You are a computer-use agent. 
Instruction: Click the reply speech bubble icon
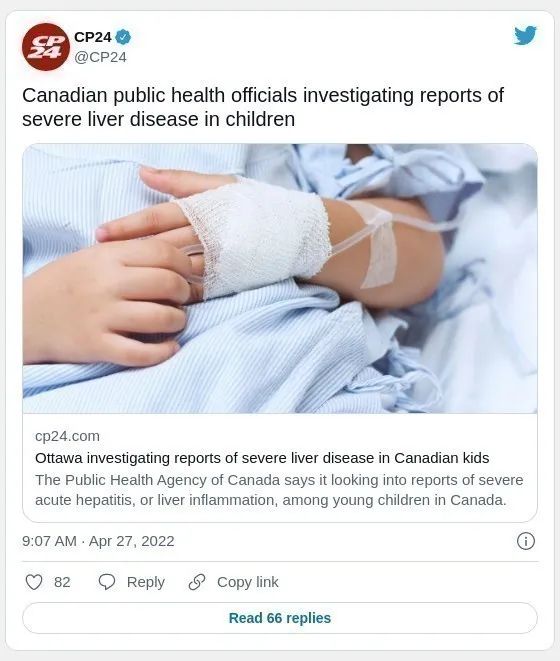pos(107,582)
